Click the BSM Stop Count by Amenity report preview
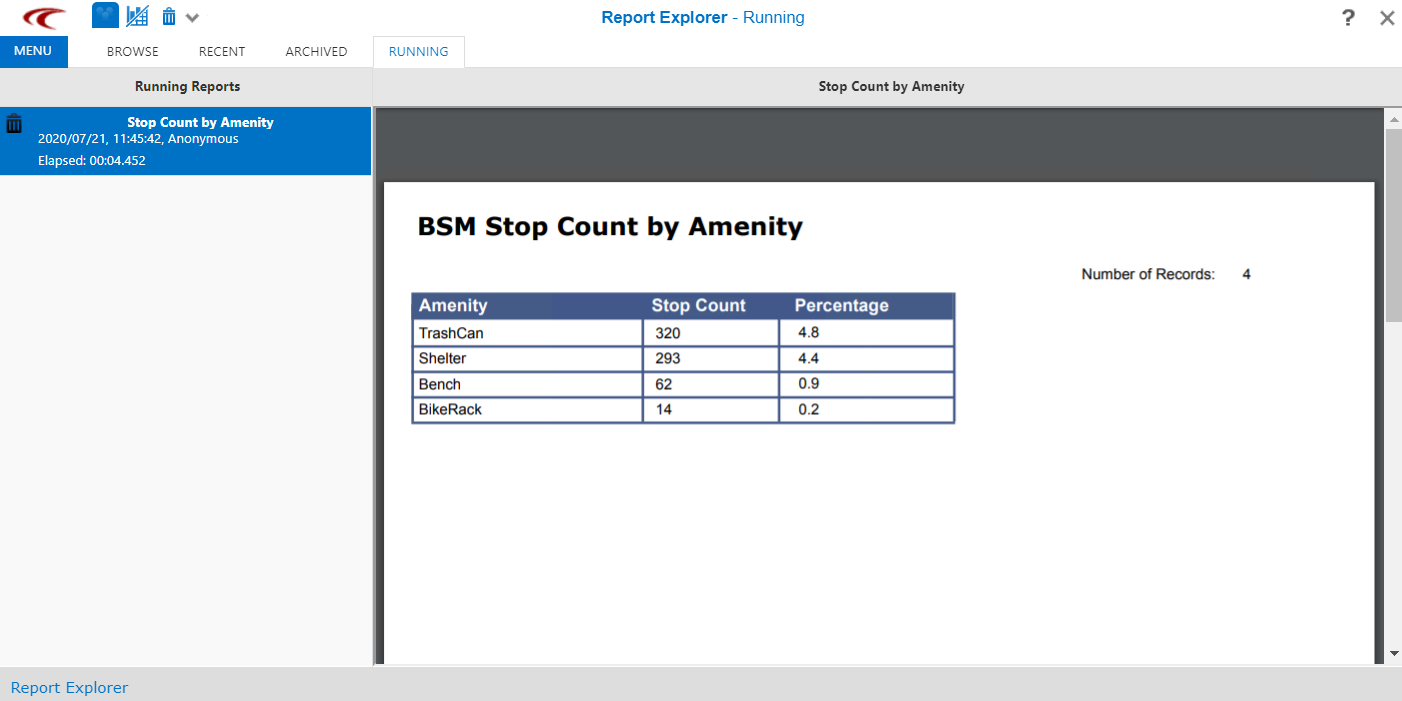1402x701 pixels. point(608,227)
